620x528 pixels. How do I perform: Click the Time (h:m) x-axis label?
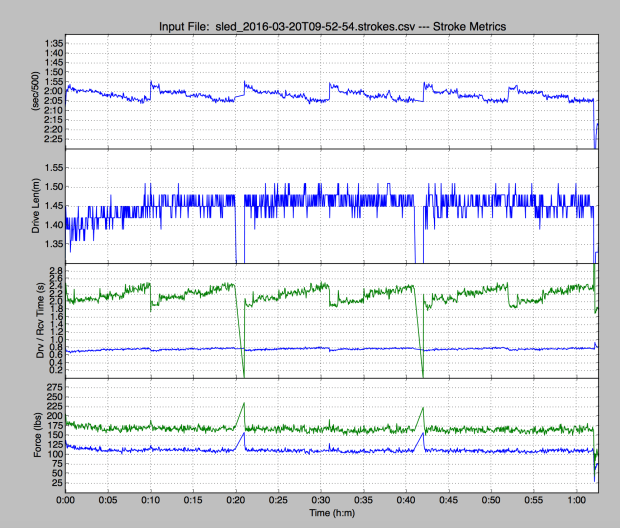click(331, 512)
